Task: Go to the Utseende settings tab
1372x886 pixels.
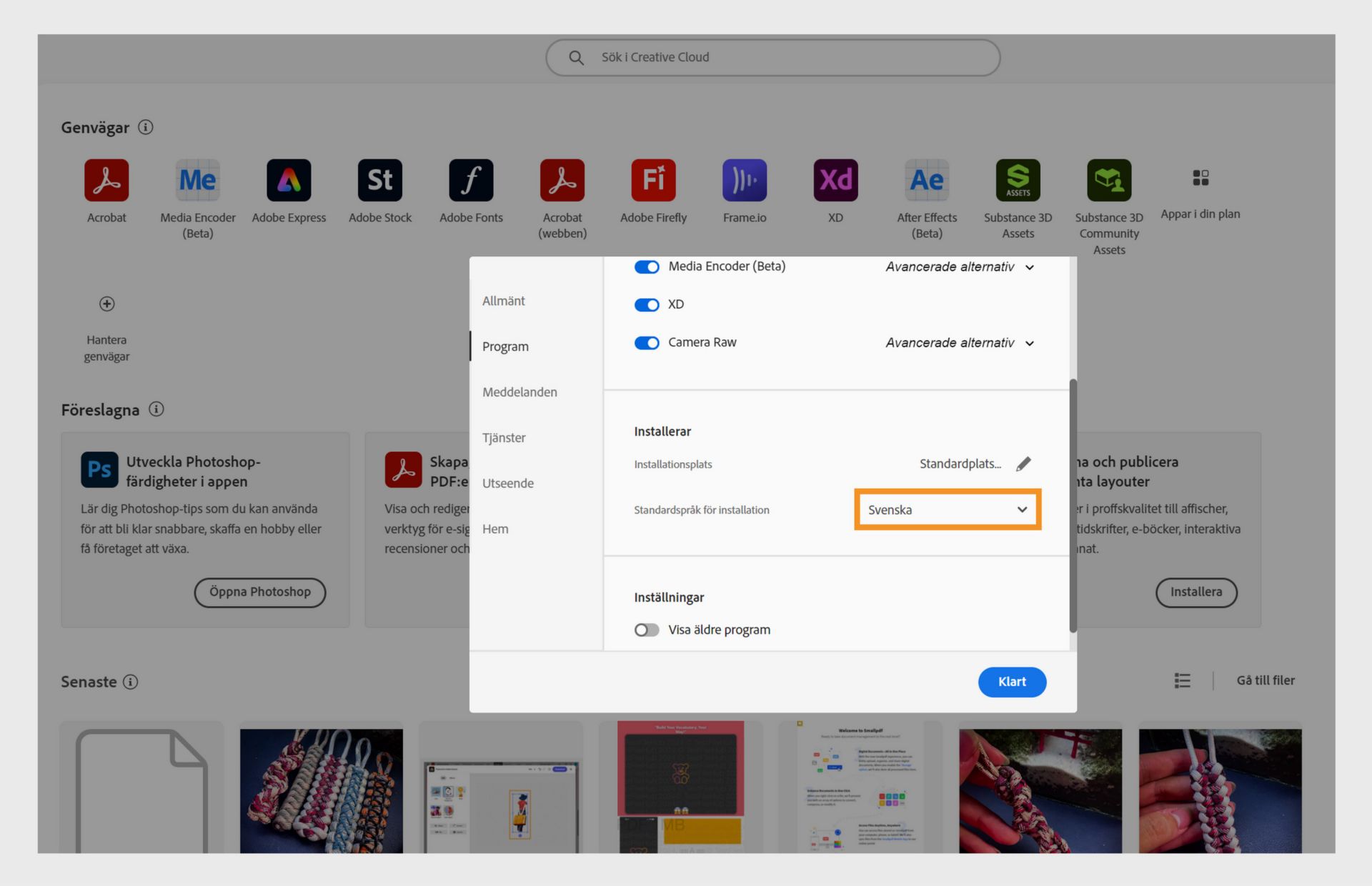Action: 507,483
